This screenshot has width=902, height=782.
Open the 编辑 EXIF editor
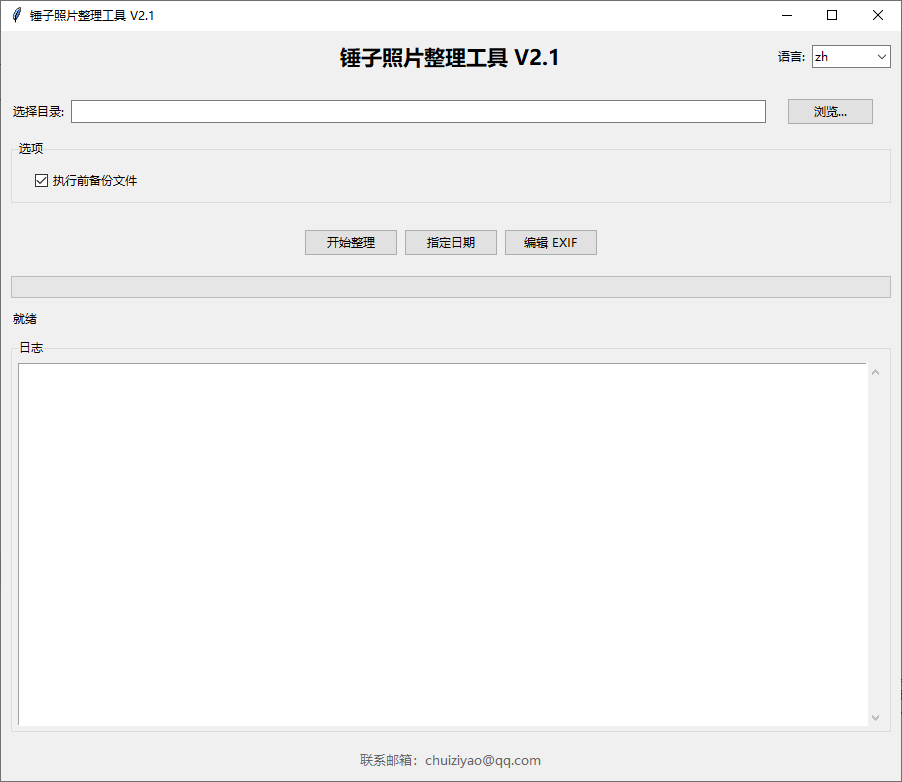[550, 243]
